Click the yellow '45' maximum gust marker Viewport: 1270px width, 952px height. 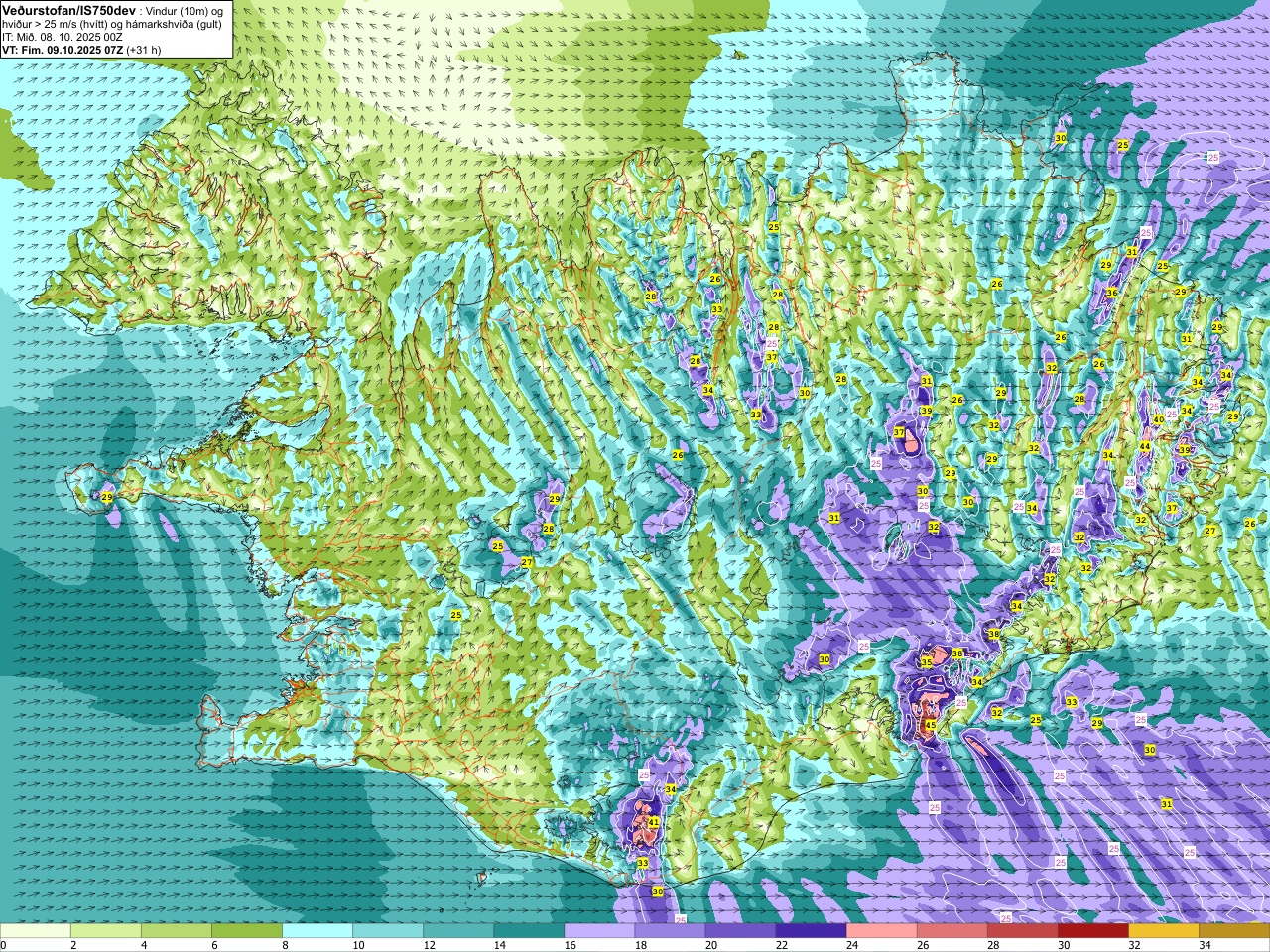(930, 726)
